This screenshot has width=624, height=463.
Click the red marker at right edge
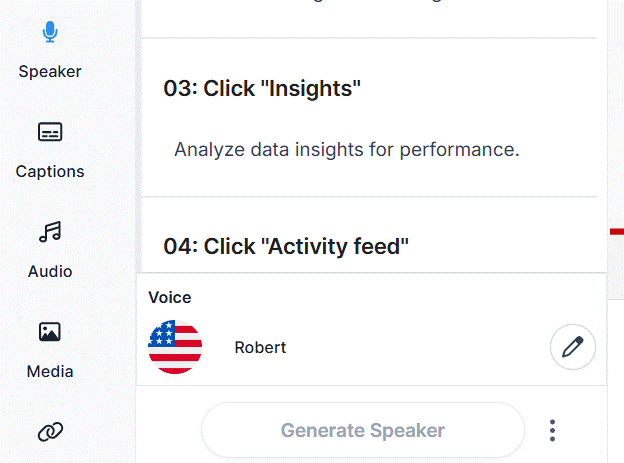[617, 232]
